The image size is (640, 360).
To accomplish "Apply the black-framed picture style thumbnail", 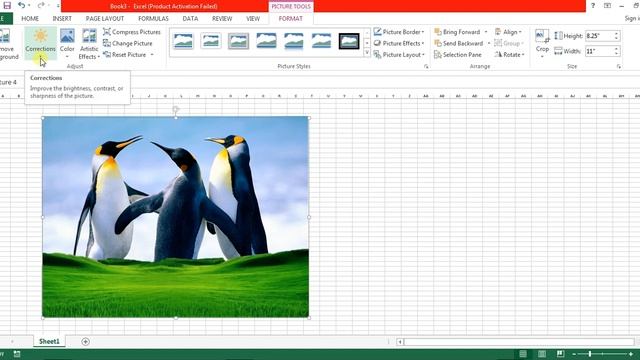I will 349,41.
